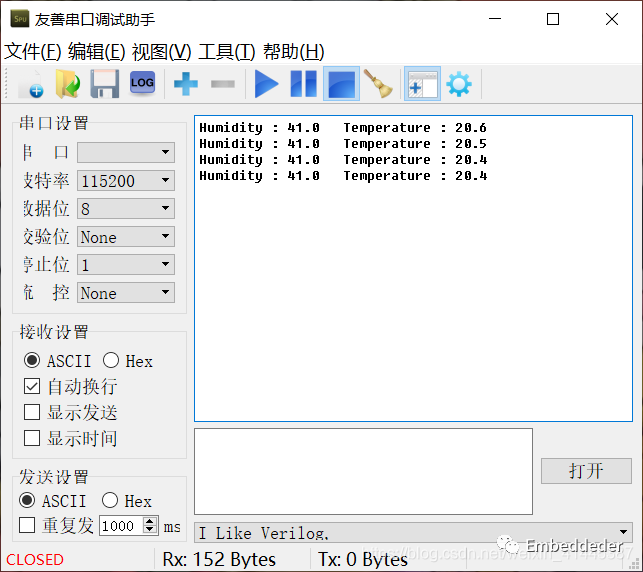The image size is (643, 572).
Task: Click the save floppy disk icon
Action: (105, 84)
